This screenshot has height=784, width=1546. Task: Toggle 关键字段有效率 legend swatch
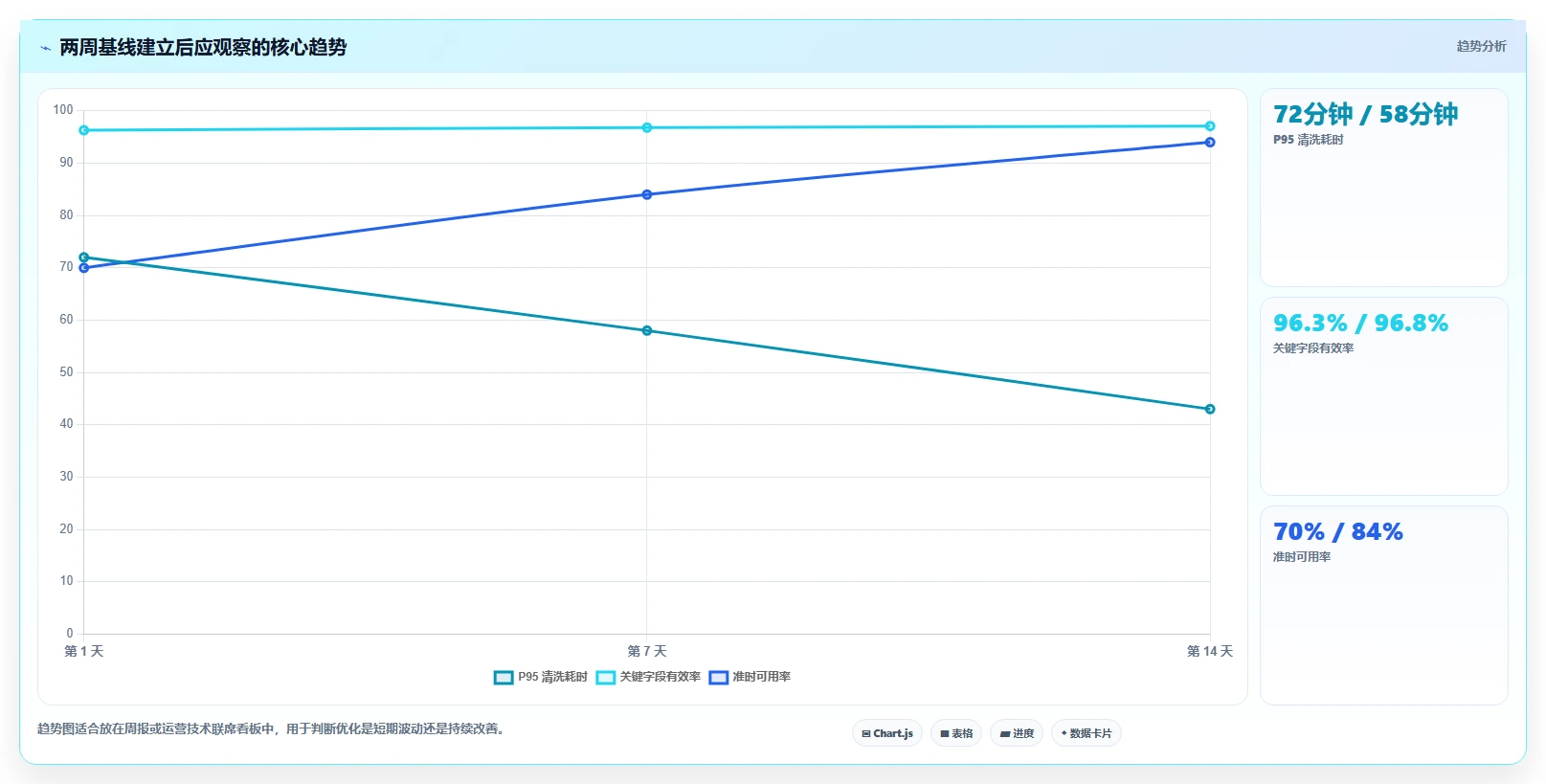[x=605, y=678]
